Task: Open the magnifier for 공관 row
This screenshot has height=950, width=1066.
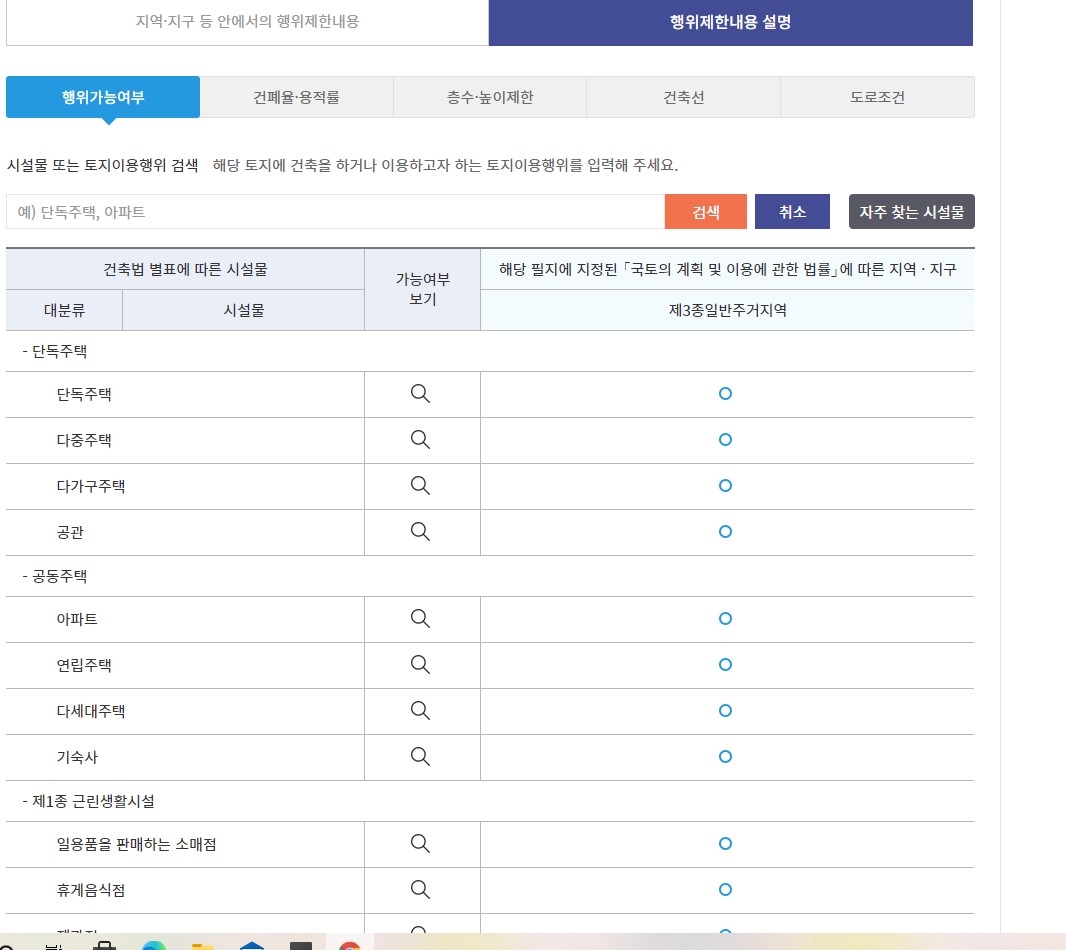Action: point(420,532)
